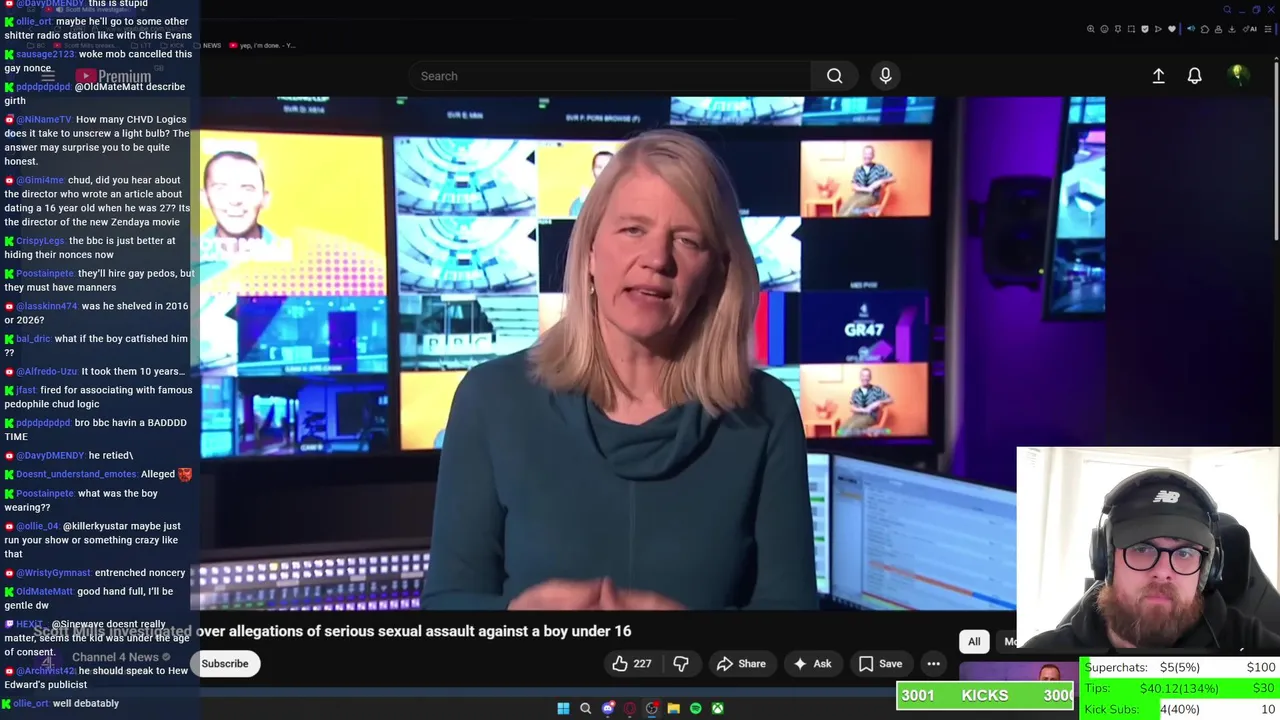Start a browser snapshot selection
1280x720 pixels.
click(1131, 29)
